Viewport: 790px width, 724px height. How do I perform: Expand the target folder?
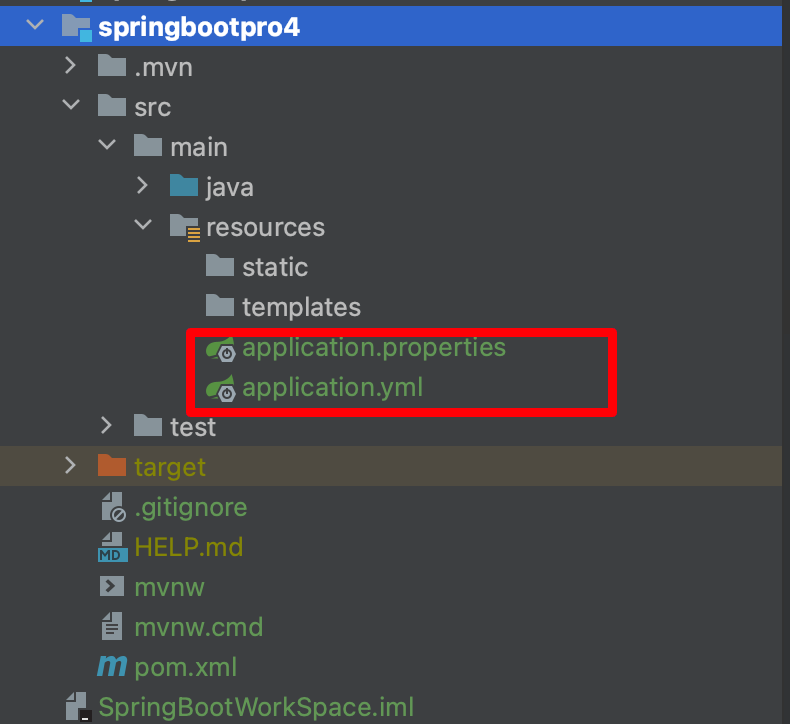click(71, 465)
